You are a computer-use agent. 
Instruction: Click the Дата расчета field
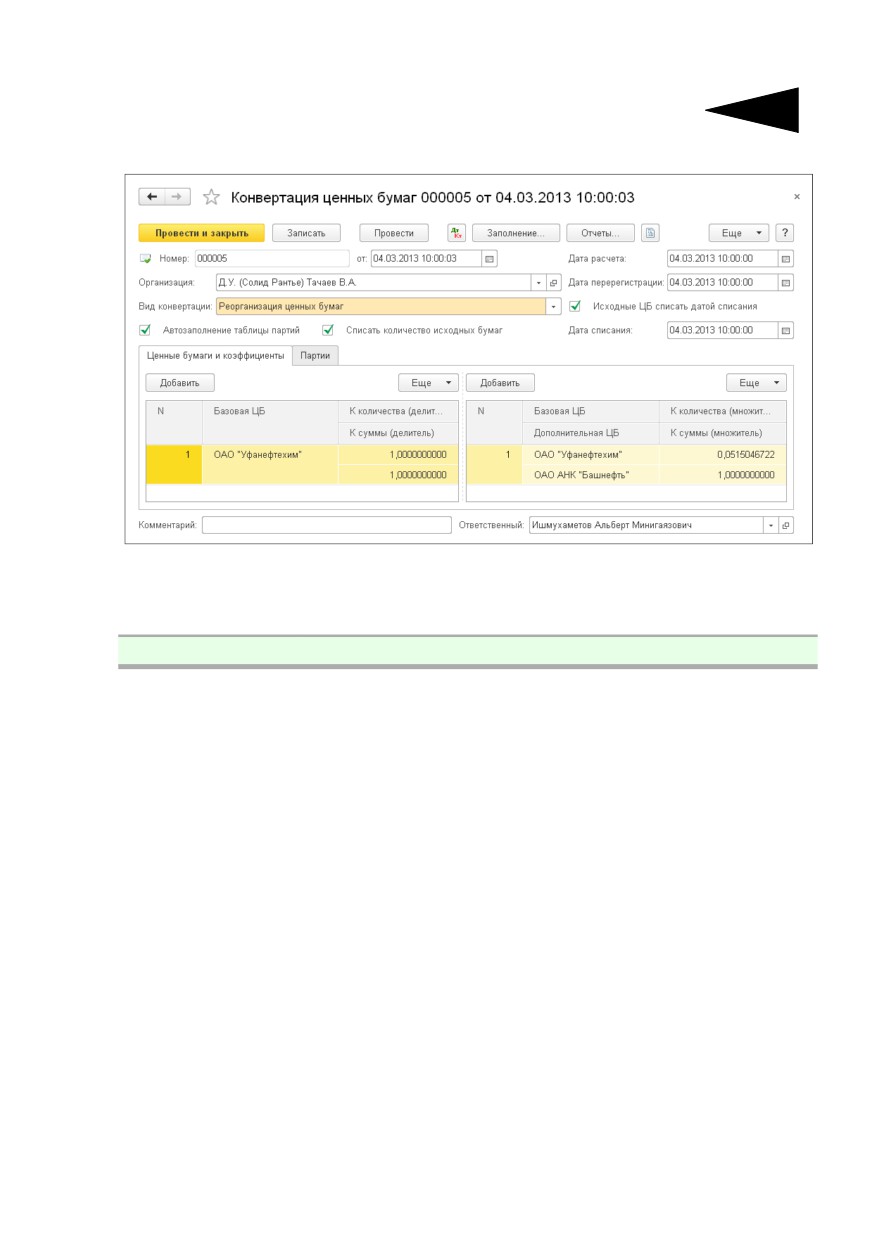pos(723,258)
